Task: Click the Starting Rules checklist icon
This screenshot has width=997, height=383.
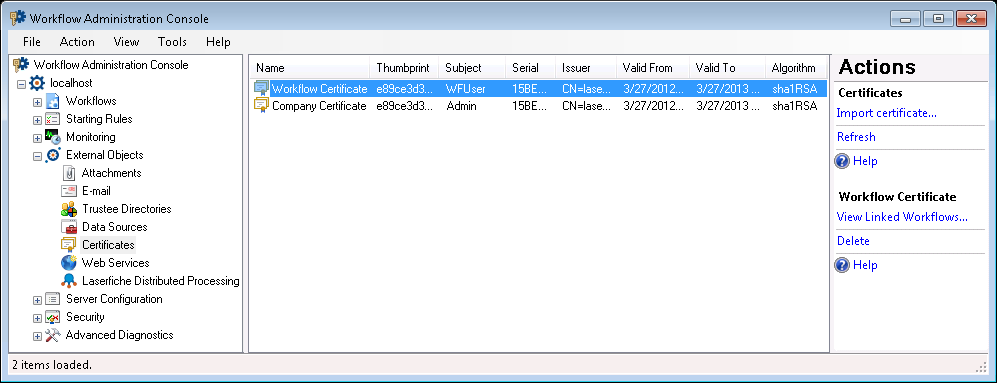Action: pyautogui.click(x=53, y=119)
